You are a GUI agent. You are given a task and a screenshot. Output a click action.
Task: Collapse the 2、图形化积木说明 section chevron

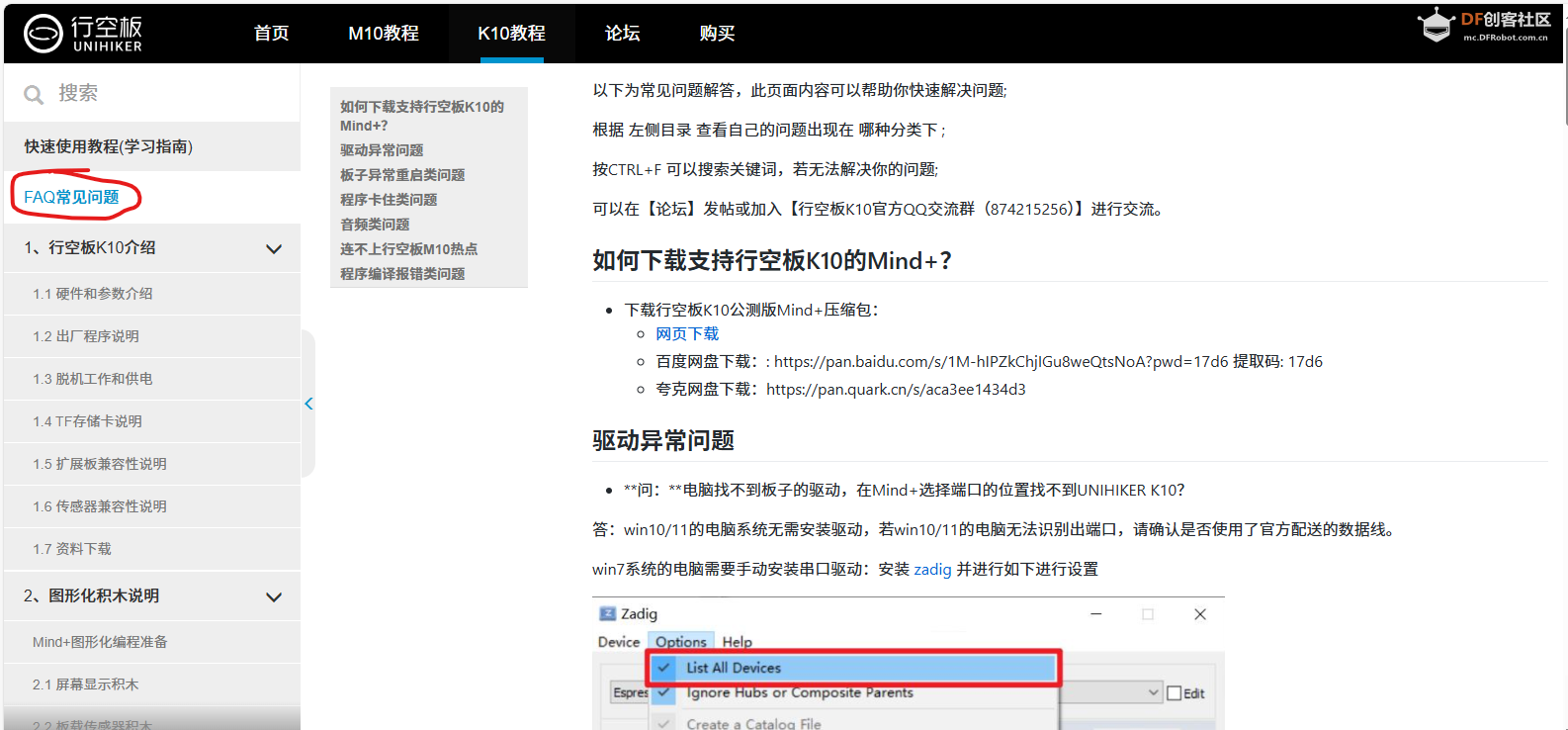point(274,597)
